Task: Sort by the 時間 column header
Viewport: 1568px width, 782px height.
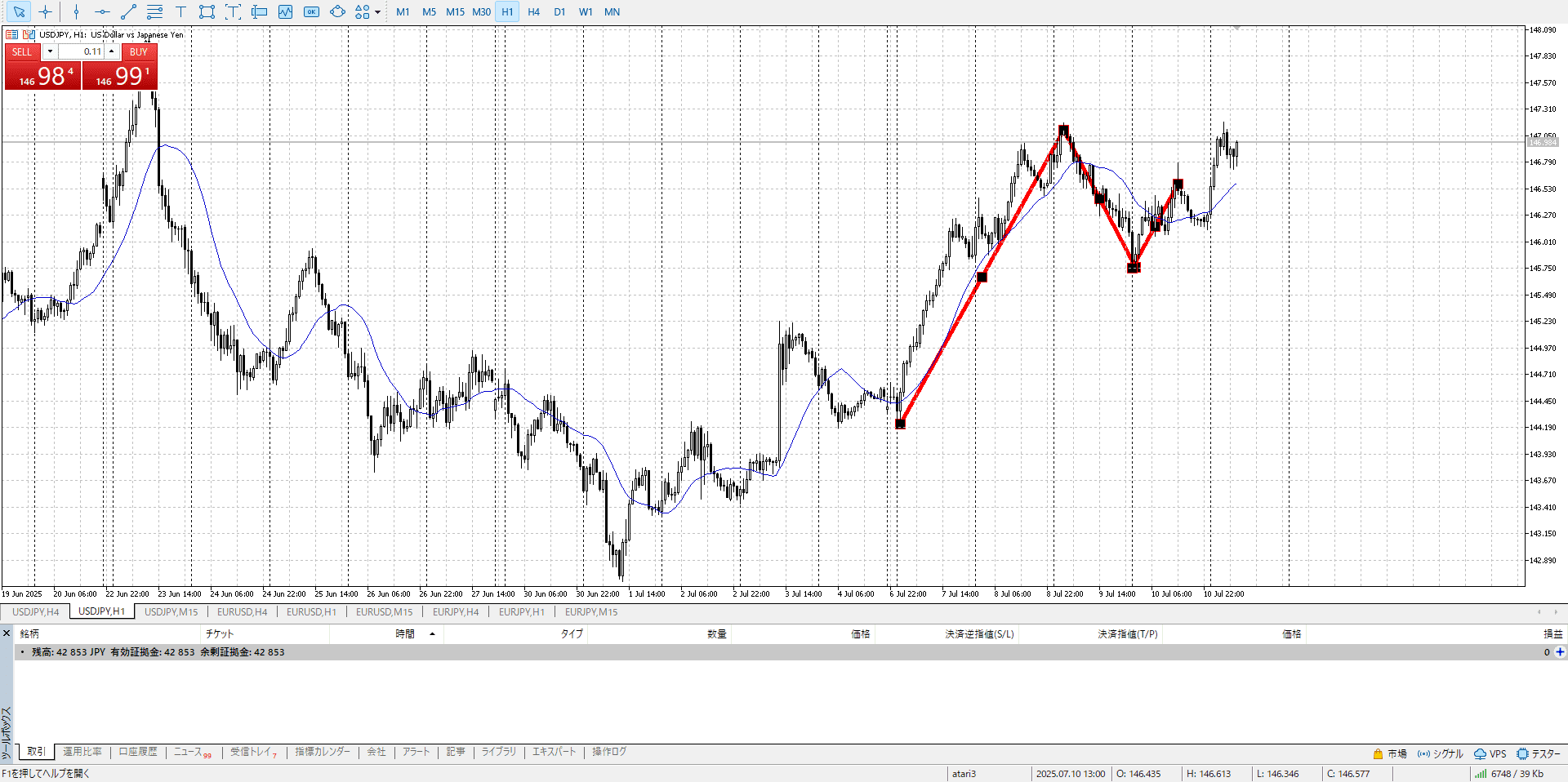Action: (x=405, y=634)
